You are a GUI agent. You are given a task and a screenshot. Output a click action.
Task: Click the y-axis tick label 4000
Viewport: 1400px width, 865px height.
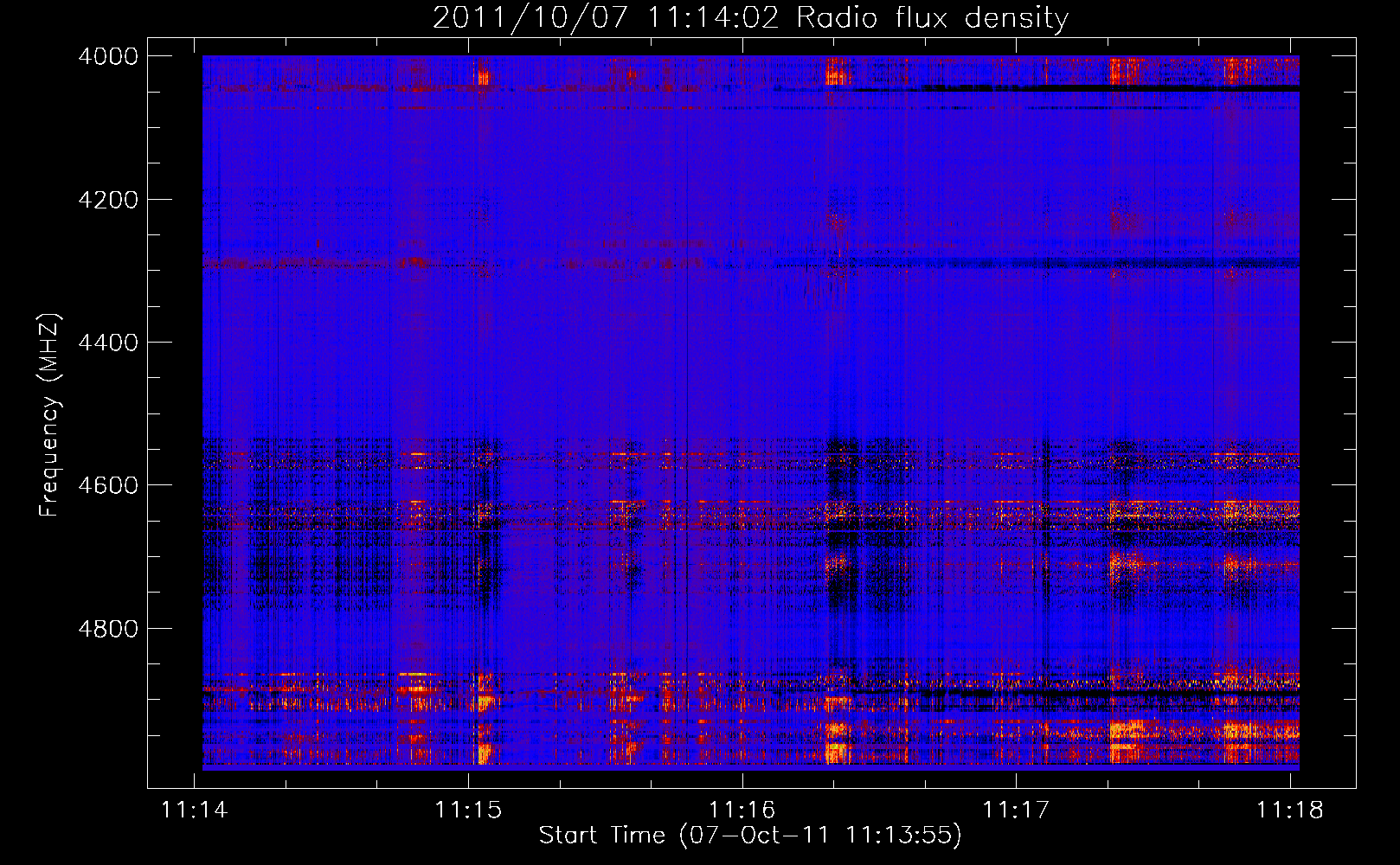[108, 56]
